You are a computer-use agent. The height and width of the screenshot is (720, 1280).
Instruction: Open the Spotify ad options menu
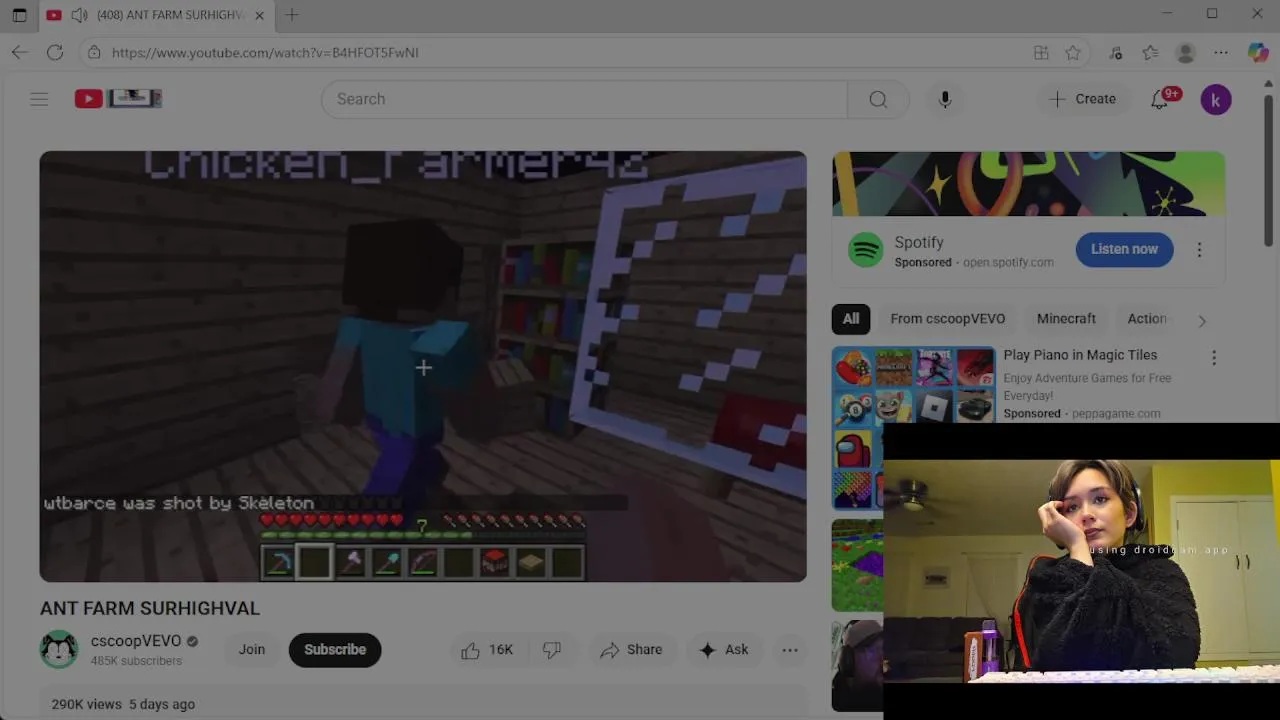(x=1199, y=250)
